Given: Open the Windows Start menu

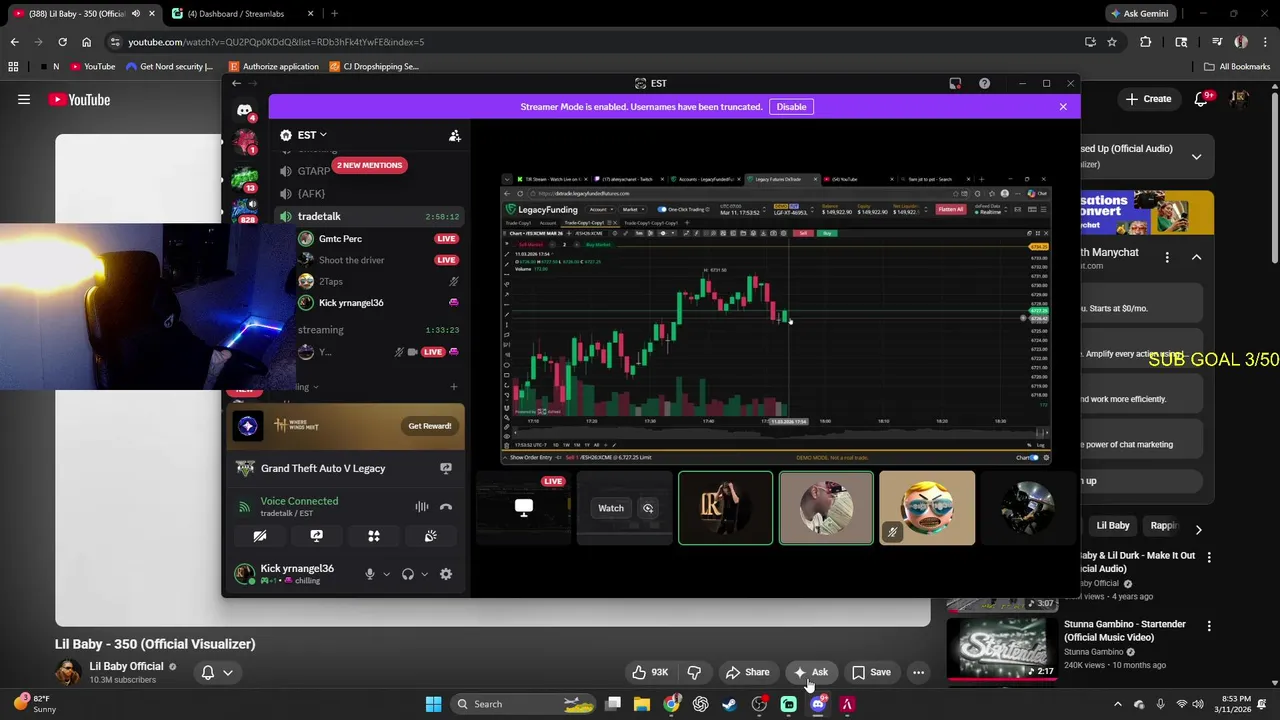Looking at the screenshot, I should pyautogui.click(x=433, y=704).
